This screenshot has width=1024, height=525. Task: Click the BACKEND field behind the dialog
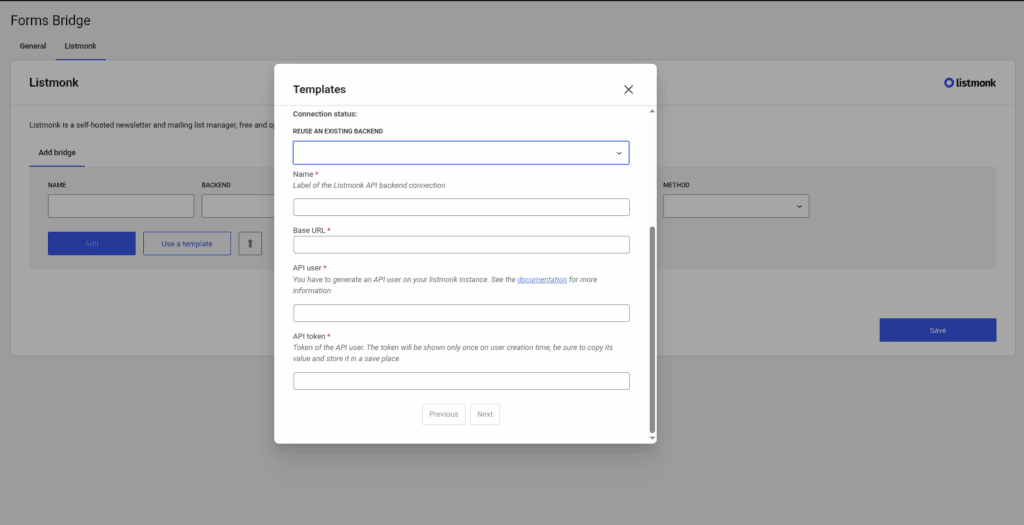(x=238, y=206)
